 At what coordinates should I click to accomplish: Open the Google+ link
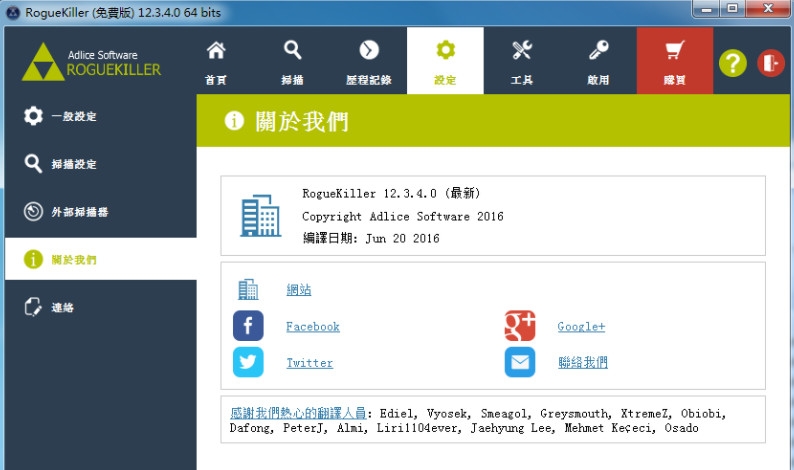pos(581,327)
